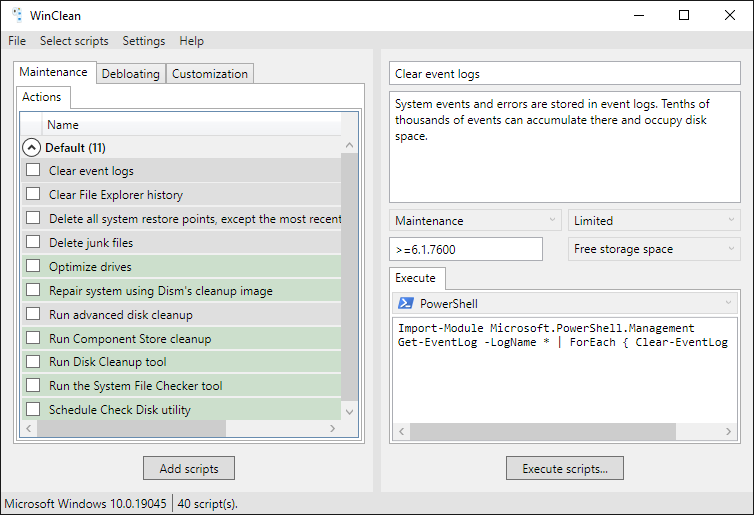Switch to the Maintenance tab
Image resolution: width=754 pixels, height=515 pixels.
pyautogui.click(x=53, y=72)
